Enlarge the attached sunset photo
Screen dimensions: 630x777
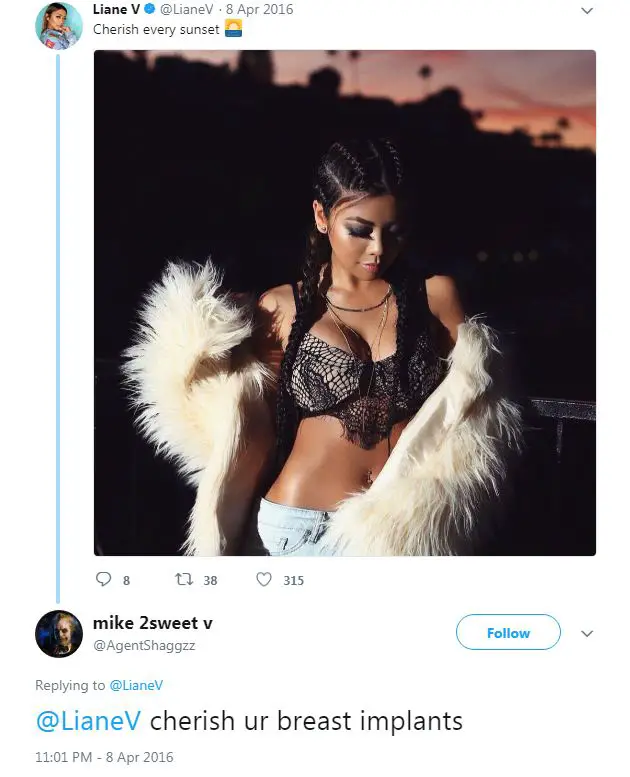(x=344, y=303)
